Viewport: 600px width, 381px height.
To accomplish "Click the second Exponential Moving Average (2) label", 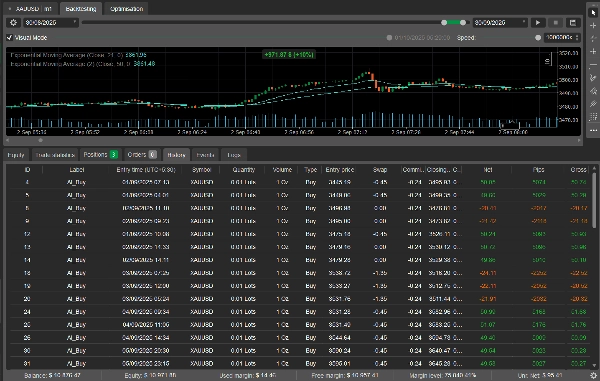I will coord(83,64).
